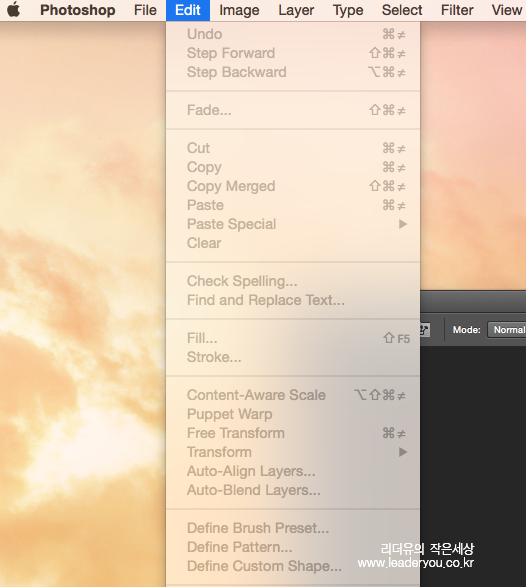Open the Mode dropdown set to Normal
This screenshot has width=526, height=587.
click(507, 330)
